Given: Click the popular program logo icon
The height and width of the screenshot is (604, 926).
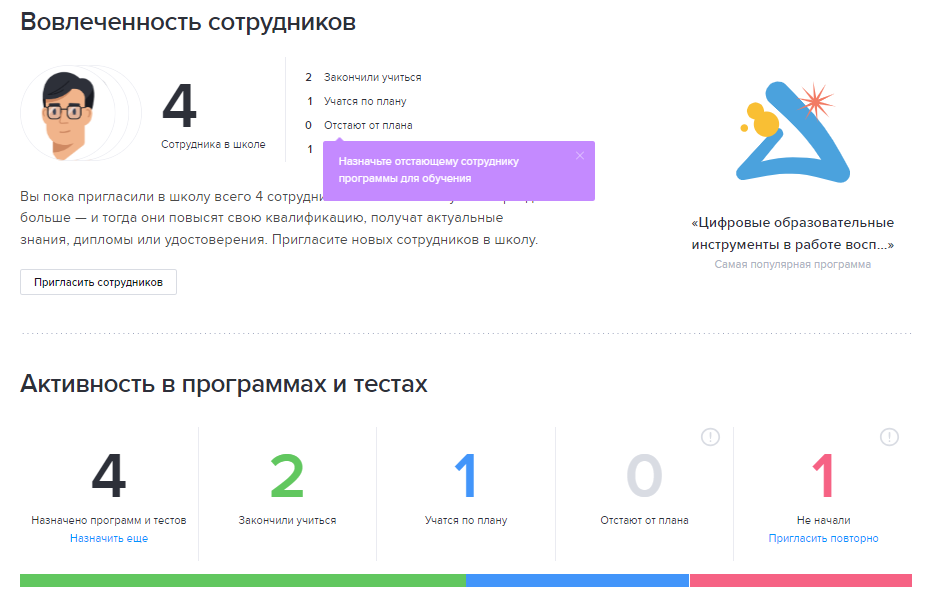Looking at the screenshot, I should coord(792,136).
